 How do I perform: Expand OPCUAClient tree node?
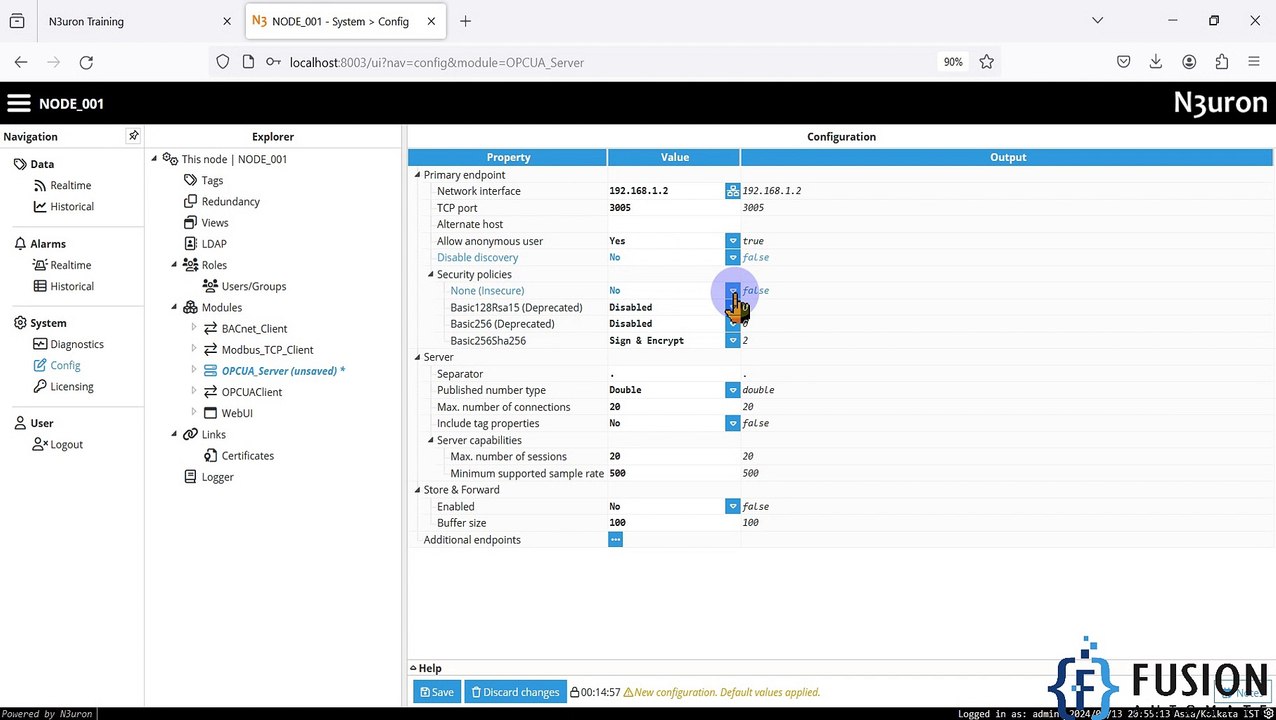click(194, 392)
